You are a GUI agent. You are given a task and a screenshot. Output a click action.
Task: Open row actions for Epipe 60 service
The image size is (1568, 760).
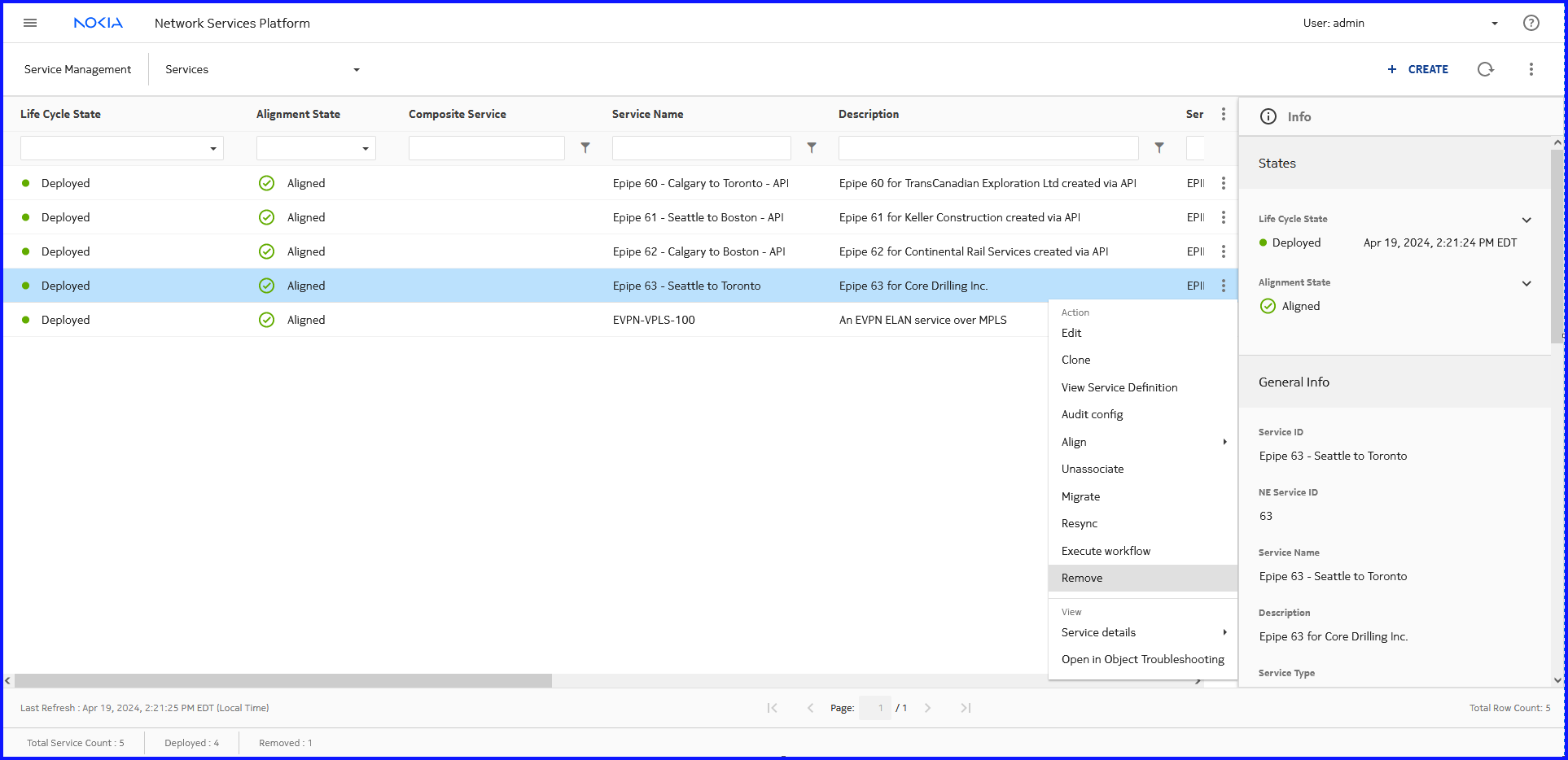1223,183
